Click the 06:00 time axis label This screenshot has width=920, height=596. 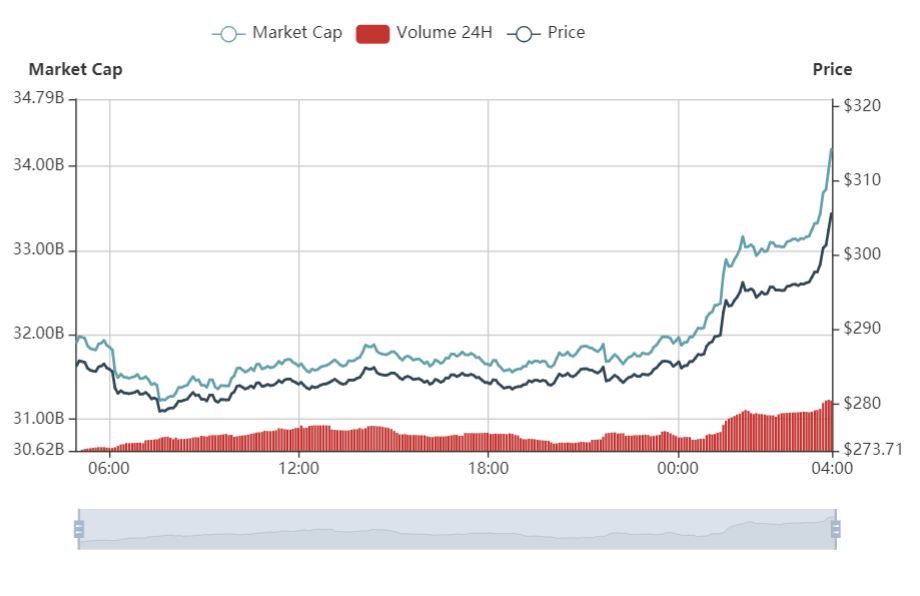coord(109,467)
